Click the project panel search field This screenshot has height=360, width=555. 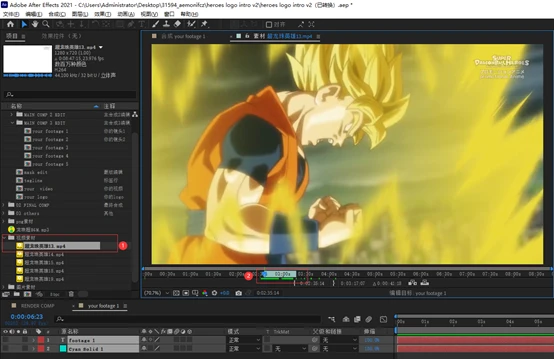70,95
